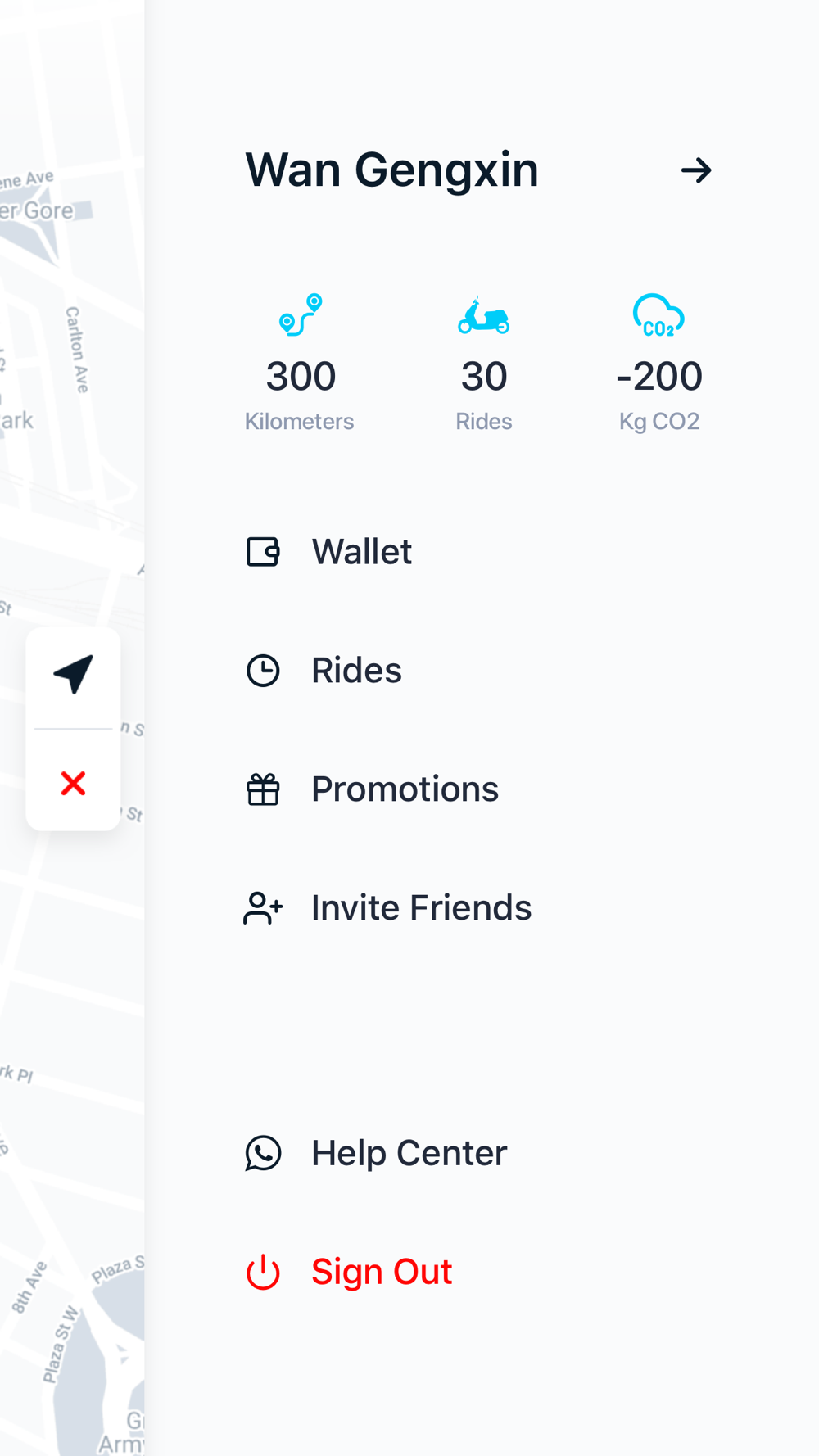This screenshot has width=819, height=1456.
Task: Open profile via arrow next to Wan Gengxin
Action: (x=696, y=170)
